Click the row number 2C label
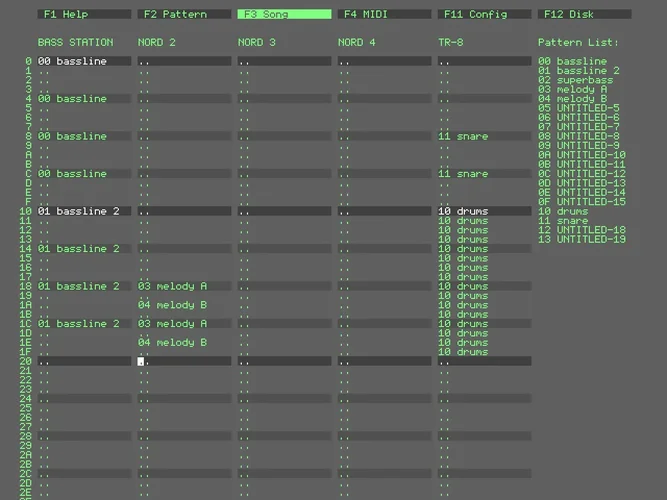Viewport: 667px width, 500px height. (26, 473)
